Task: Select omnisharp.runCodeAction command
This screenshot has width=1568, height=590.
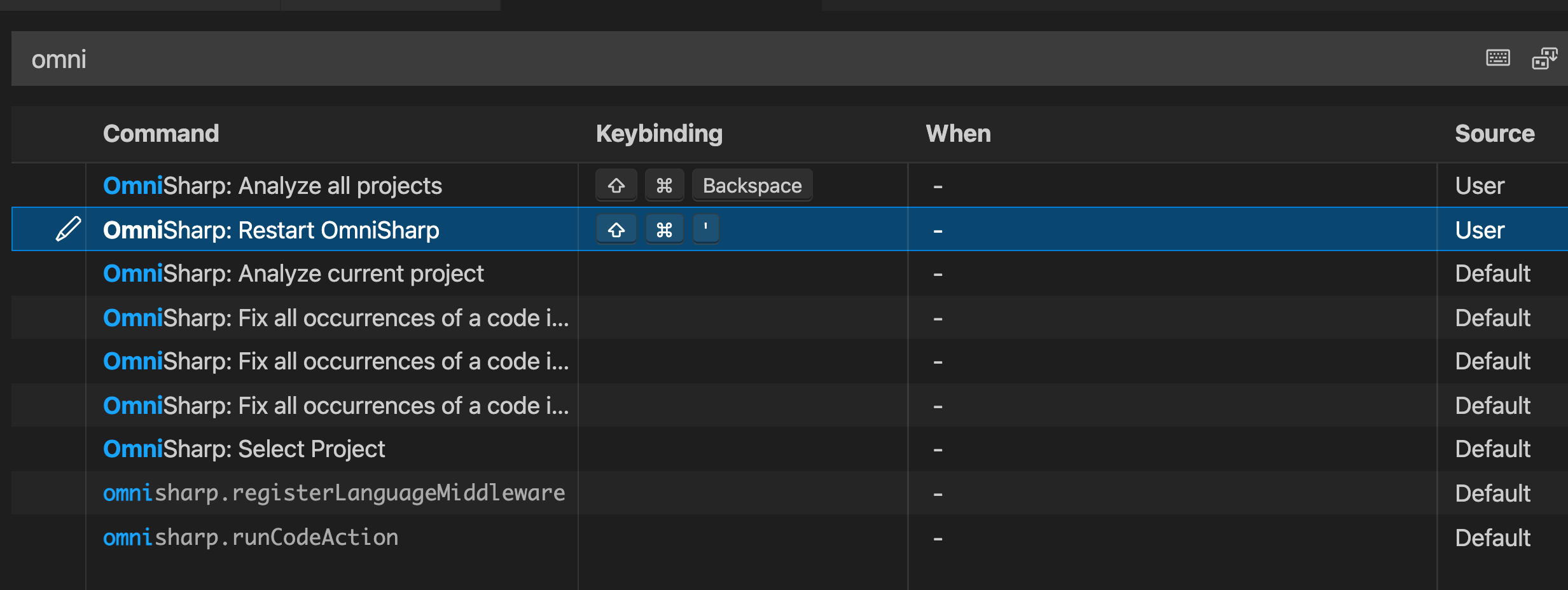Action: click(x=251, y=537)
